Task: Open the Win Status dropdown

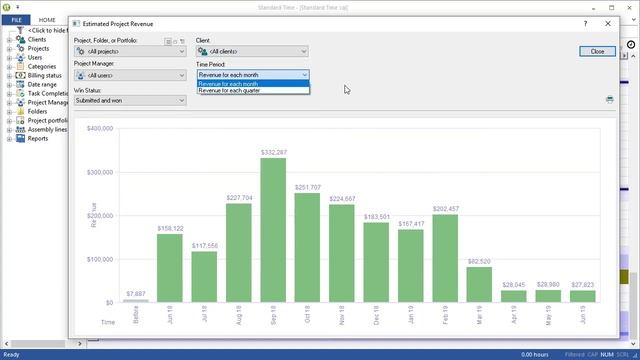Action: pyautogui.click(x=130, y=100)
